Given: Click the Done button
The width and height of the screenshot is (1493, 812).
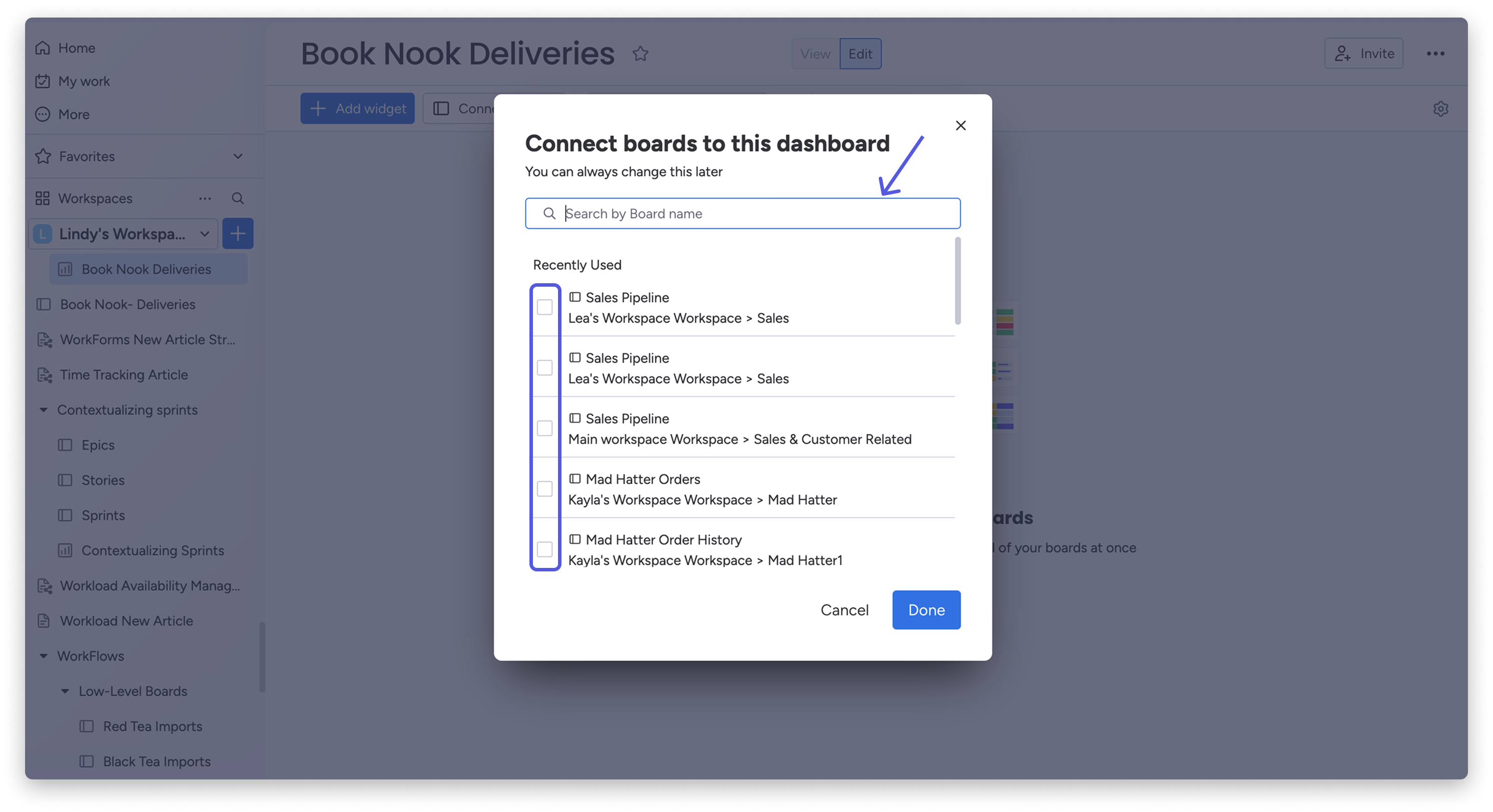Looking at the screenshot, I should click(926, 610).
